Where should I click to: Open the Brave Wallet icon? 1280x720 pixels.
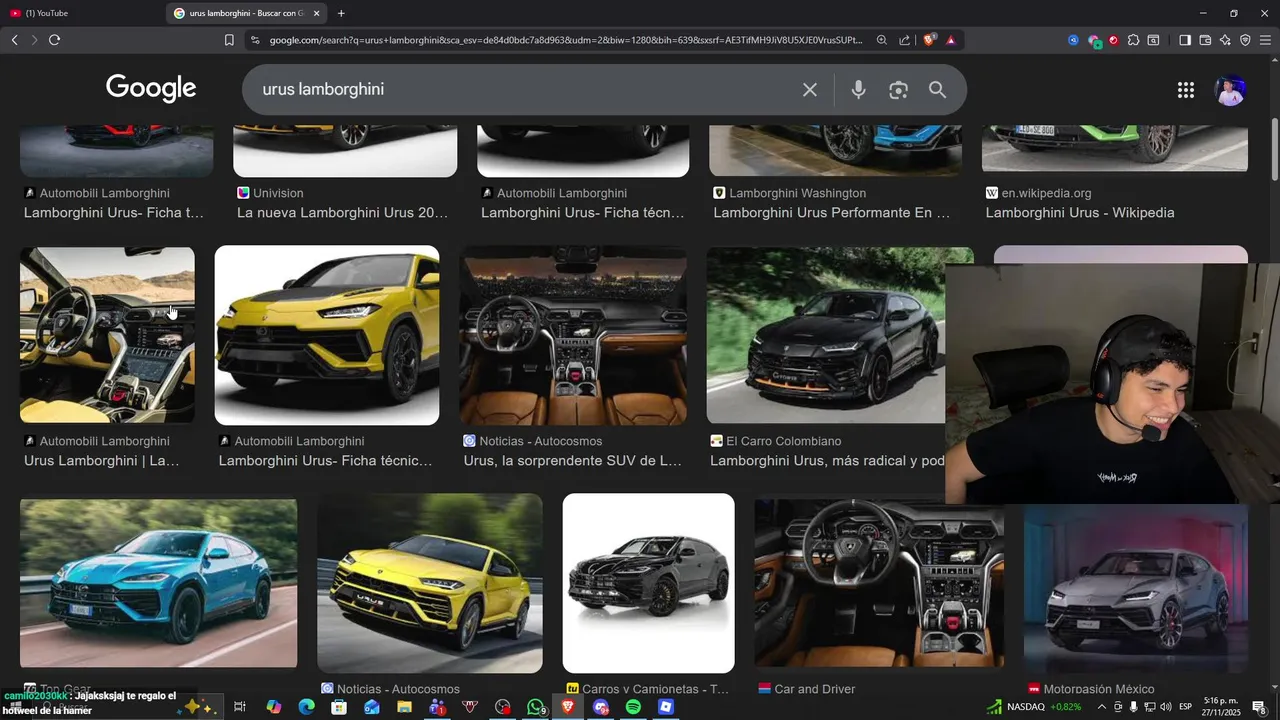(1205, 40)
